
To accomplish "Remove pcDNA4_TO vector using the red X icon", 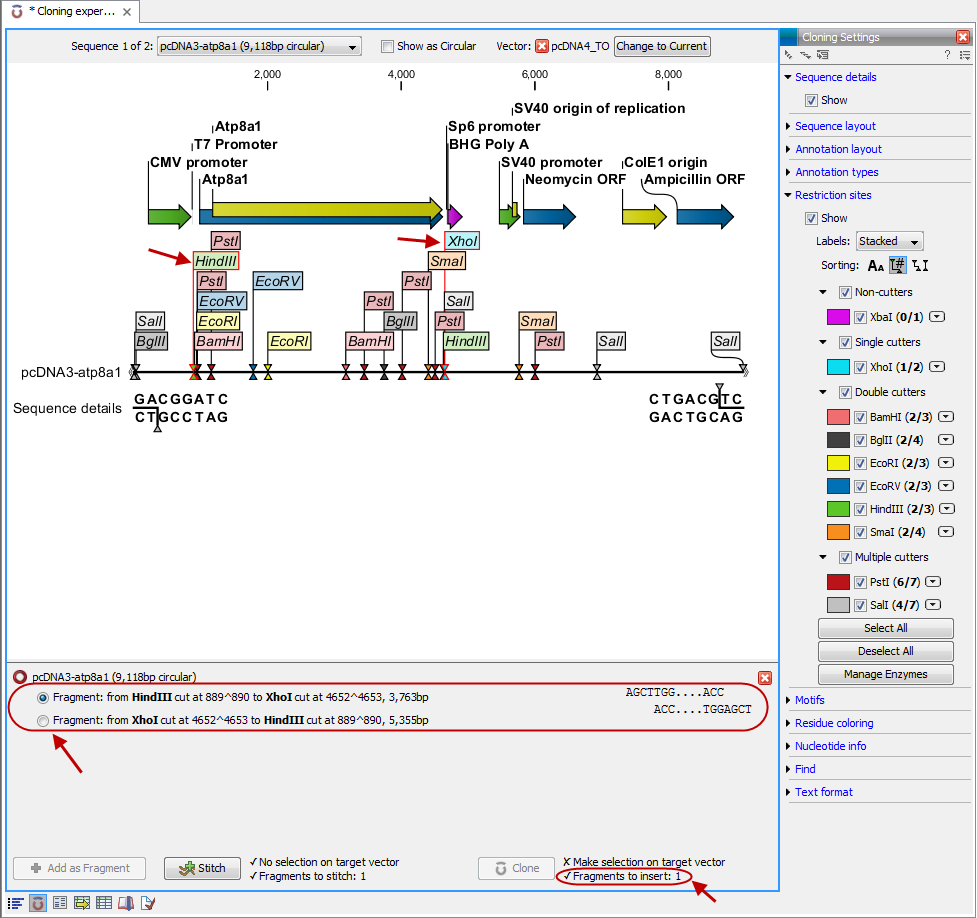I will pyautogui.click(x=541, y=46).
